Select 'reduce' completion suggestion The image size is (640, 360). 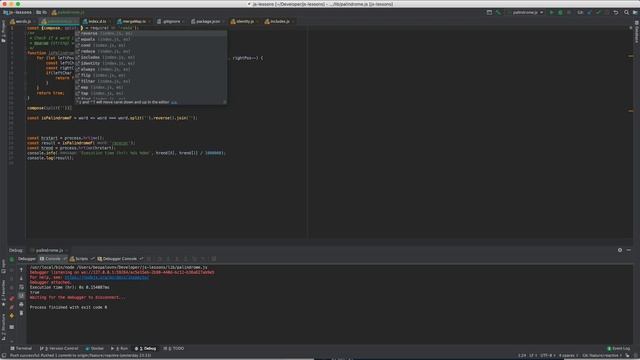tap(151, 51)
